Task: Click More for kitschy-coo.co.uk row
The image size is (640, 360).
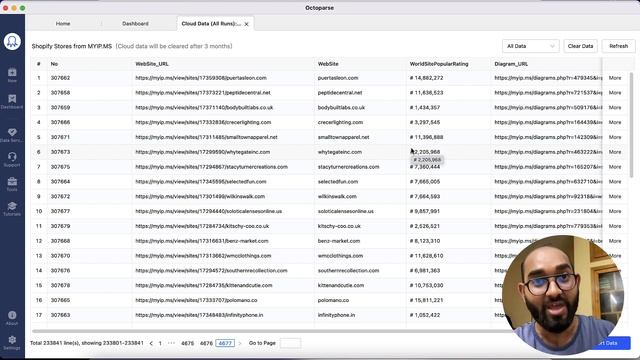Action: point(615,226)
